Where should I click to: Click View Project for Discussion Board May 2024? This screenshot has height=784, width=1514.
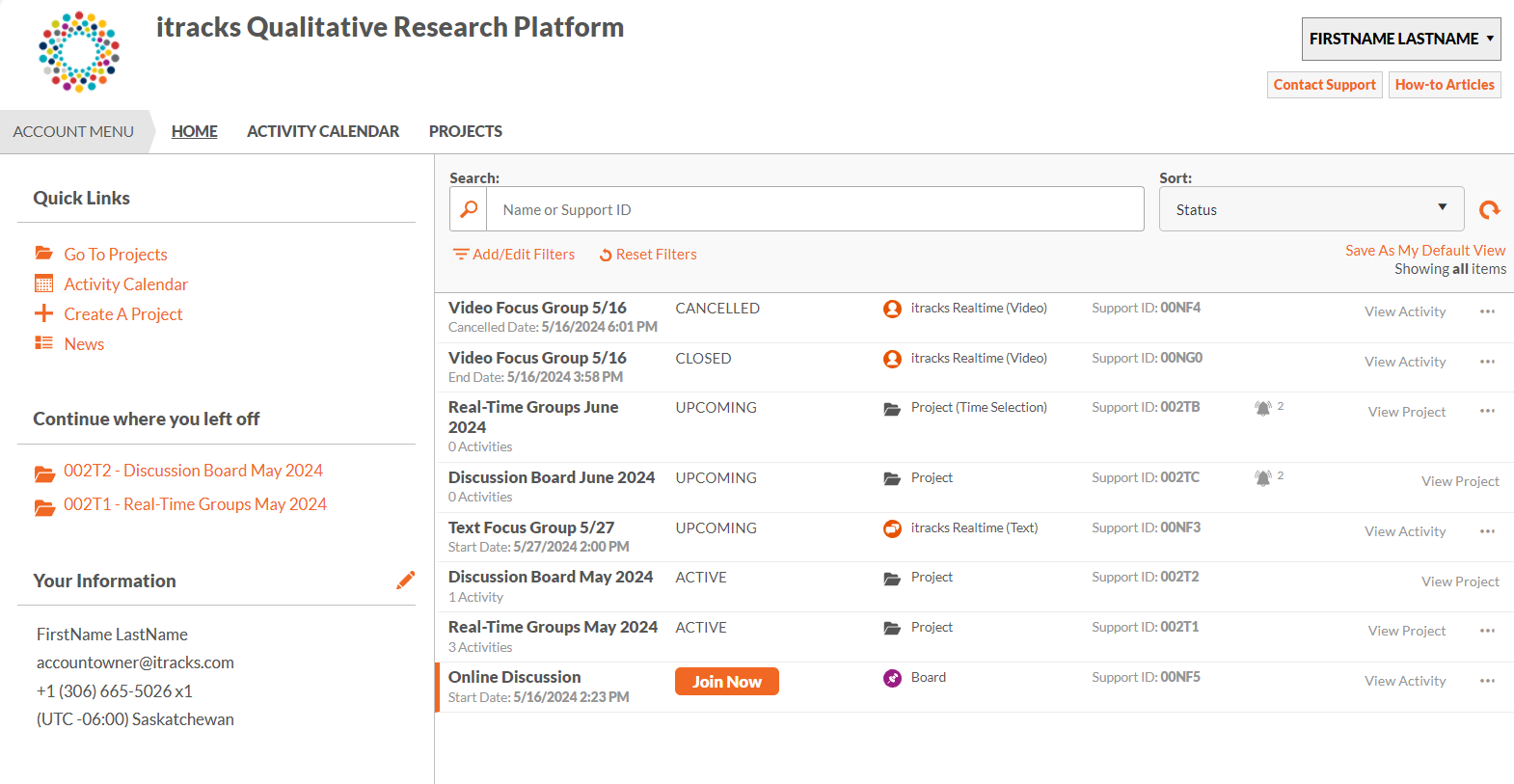click(x=1460, y=581)
